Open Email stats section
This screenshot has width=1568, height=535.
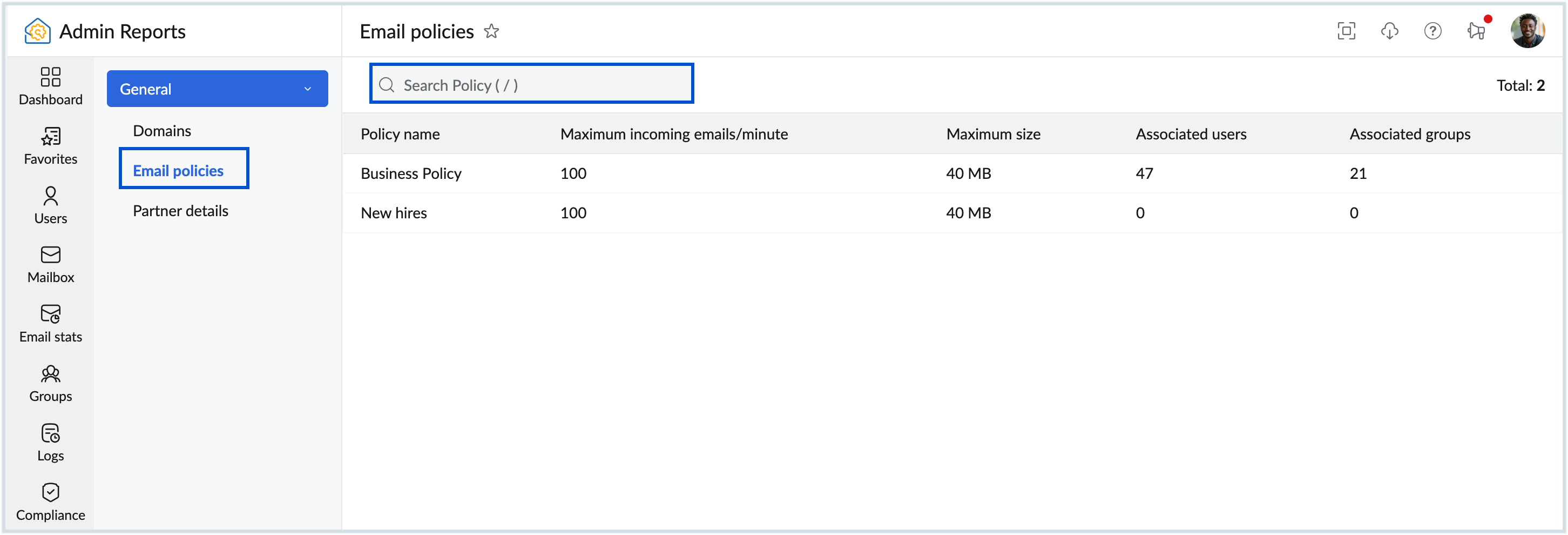51,324
